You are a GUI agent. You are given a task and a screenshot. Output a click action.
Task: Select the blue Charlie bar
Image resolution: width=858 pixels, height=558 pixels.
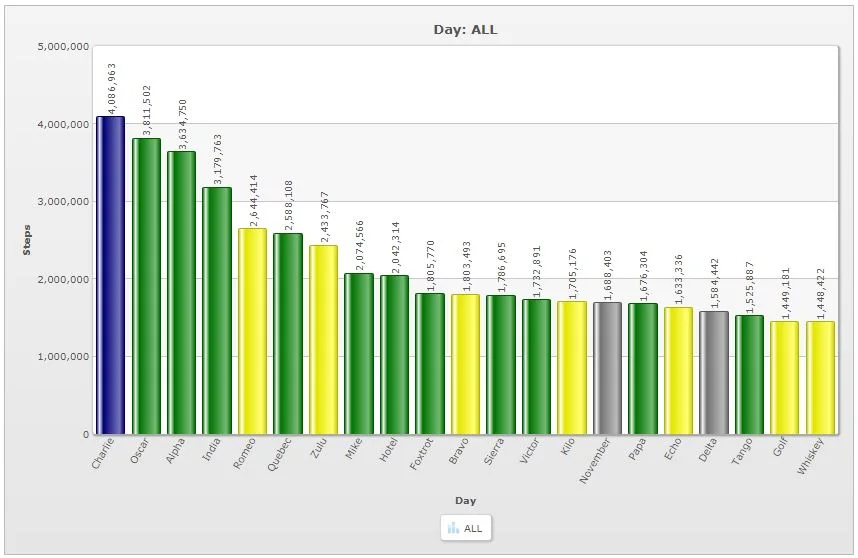(111, 275)
